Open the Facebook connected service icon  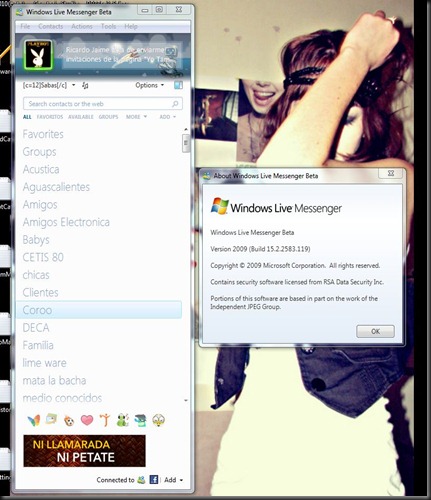click(x=153, y=480)
